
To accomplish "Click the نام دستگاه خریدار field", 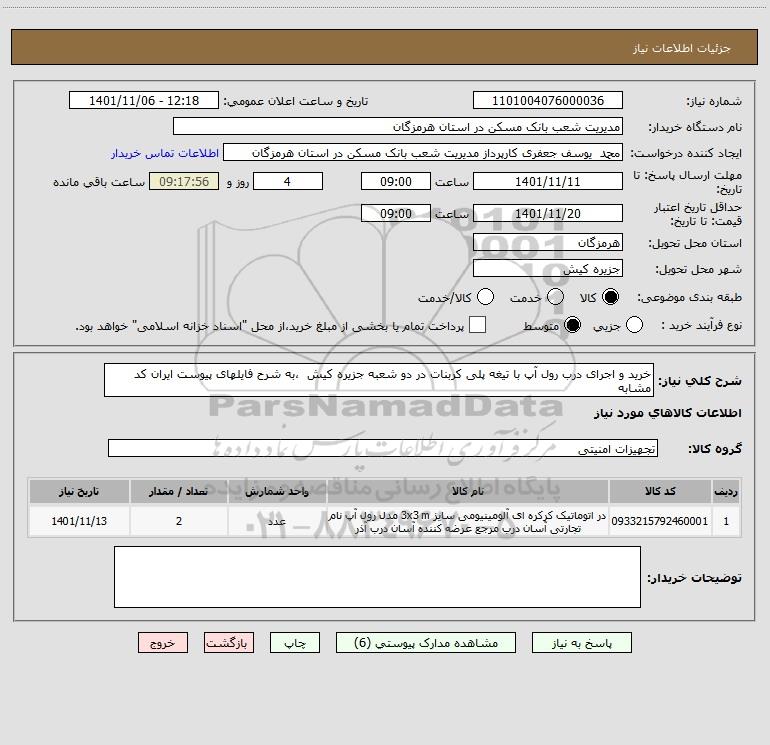I will point(398,127).
